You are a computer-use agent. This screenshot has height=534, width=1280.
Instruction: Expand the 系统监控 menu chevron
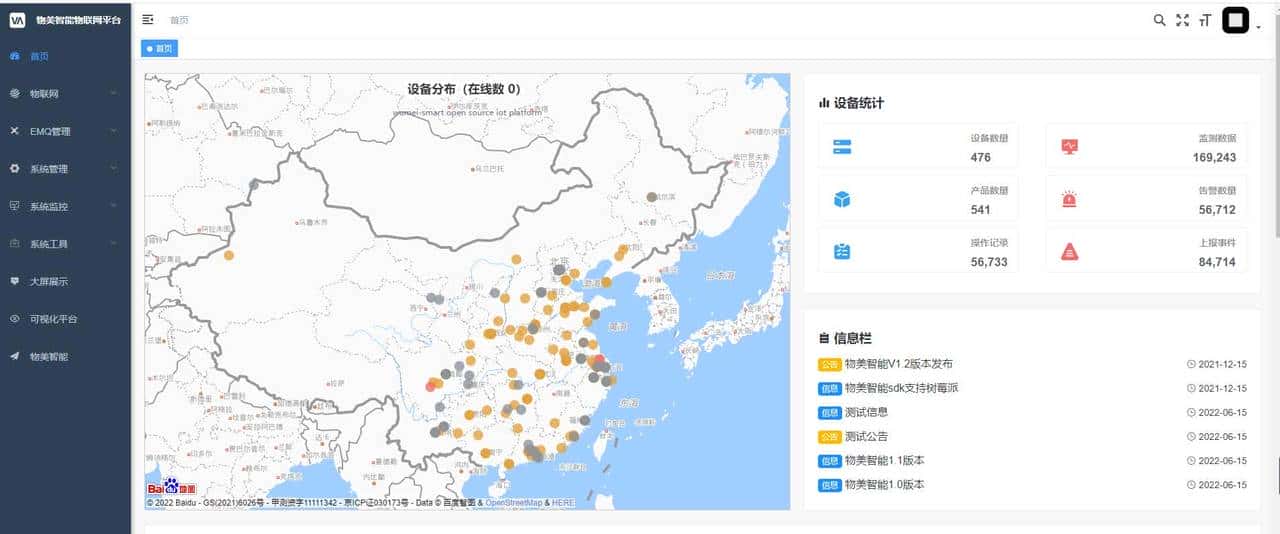pyautogui.click(x=113, y=206)
